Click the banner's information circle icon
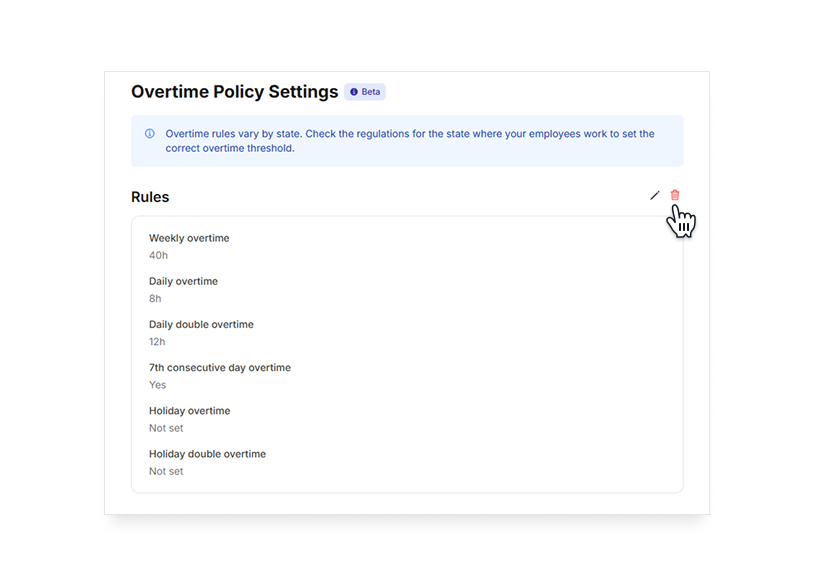The width and height of the screenshot is (813, 586). pyautogui.click(x=149, y=133)
